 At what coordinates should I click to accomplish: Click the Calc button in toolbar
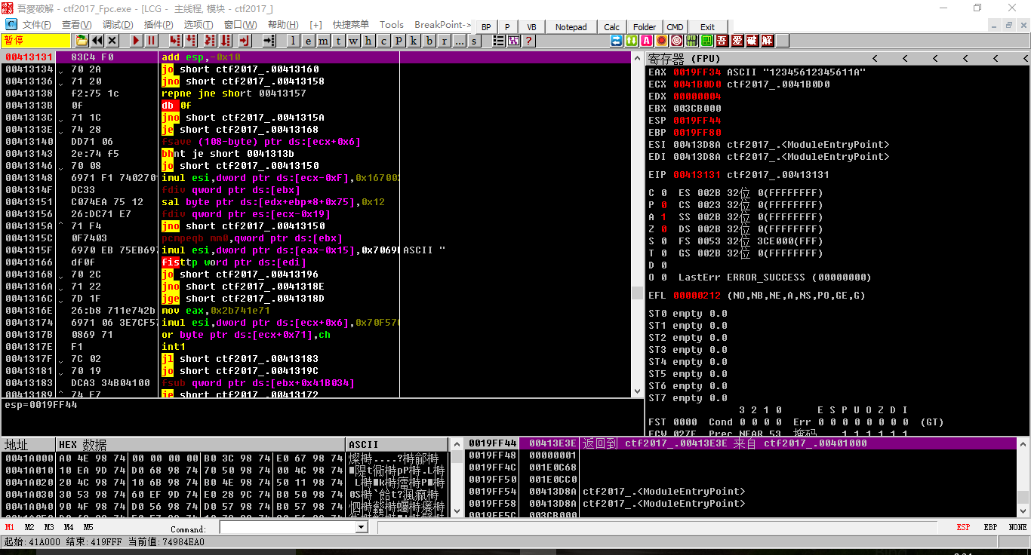[x=612, y=26]
